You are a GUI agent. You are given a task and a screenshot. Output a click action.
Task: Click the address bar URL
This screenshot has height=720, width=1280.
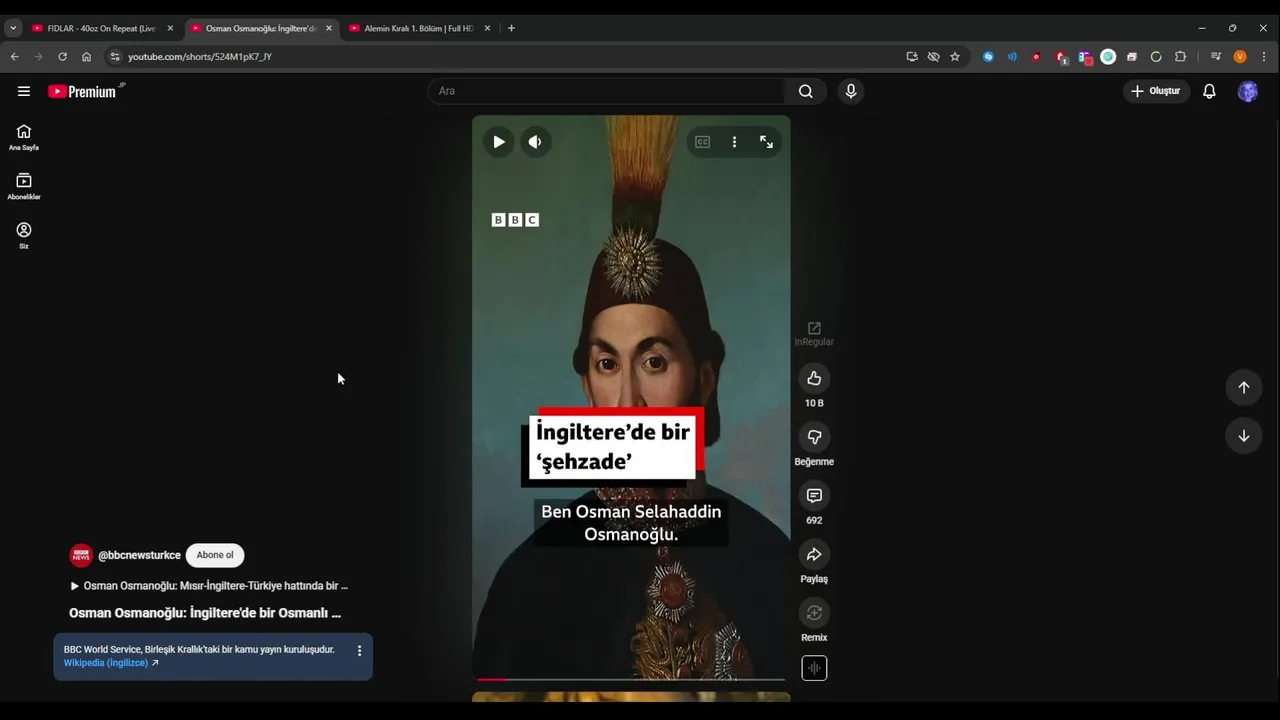pyautogui.click(x=200, y=57)
